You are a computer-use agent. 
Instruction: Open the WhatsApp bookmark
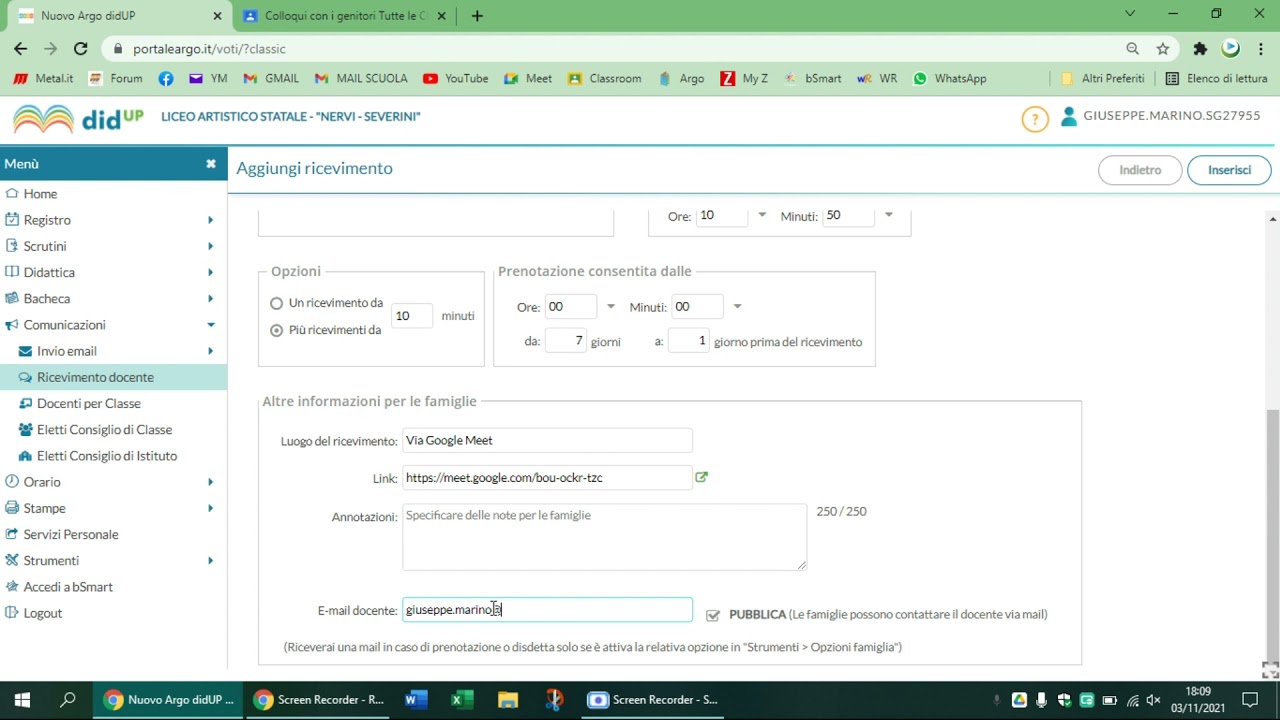(x=950, y=78)
